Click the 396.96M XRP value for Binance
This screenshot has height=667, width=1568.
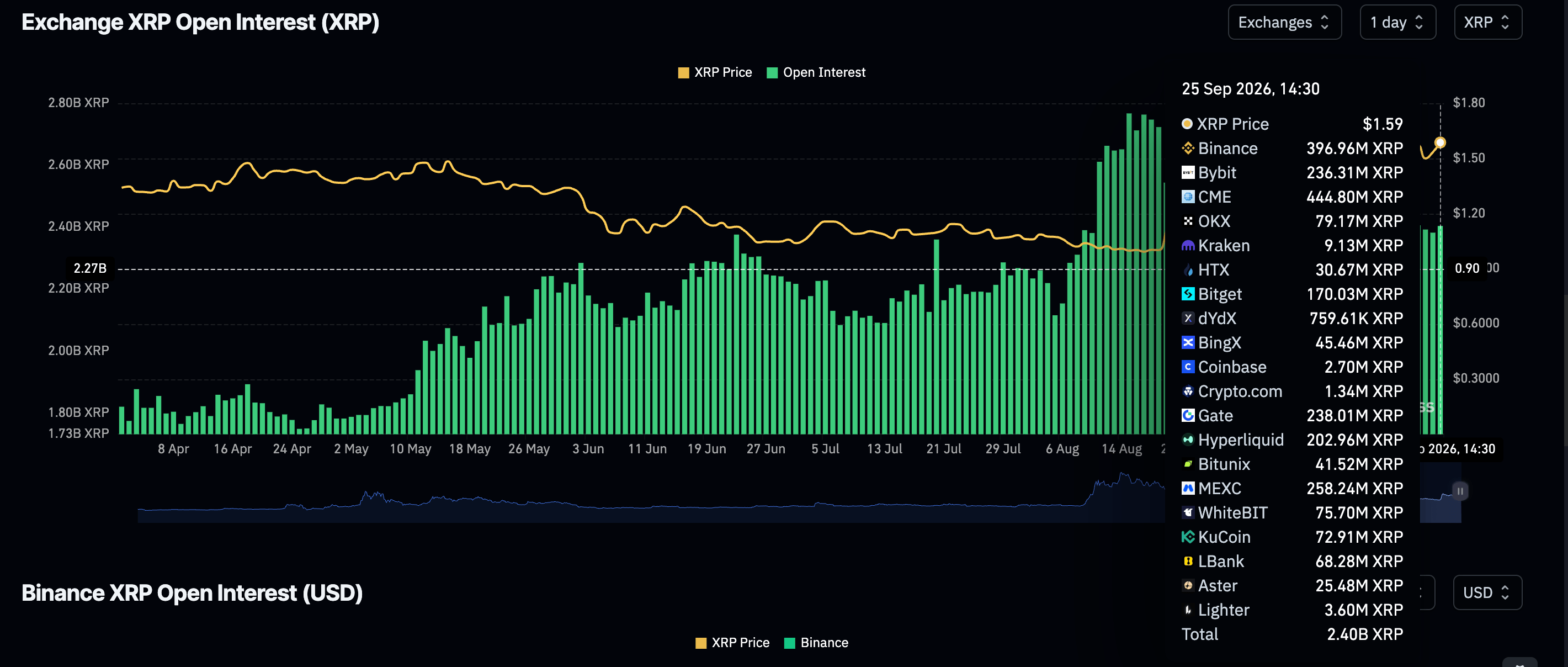pos(1354,148)
